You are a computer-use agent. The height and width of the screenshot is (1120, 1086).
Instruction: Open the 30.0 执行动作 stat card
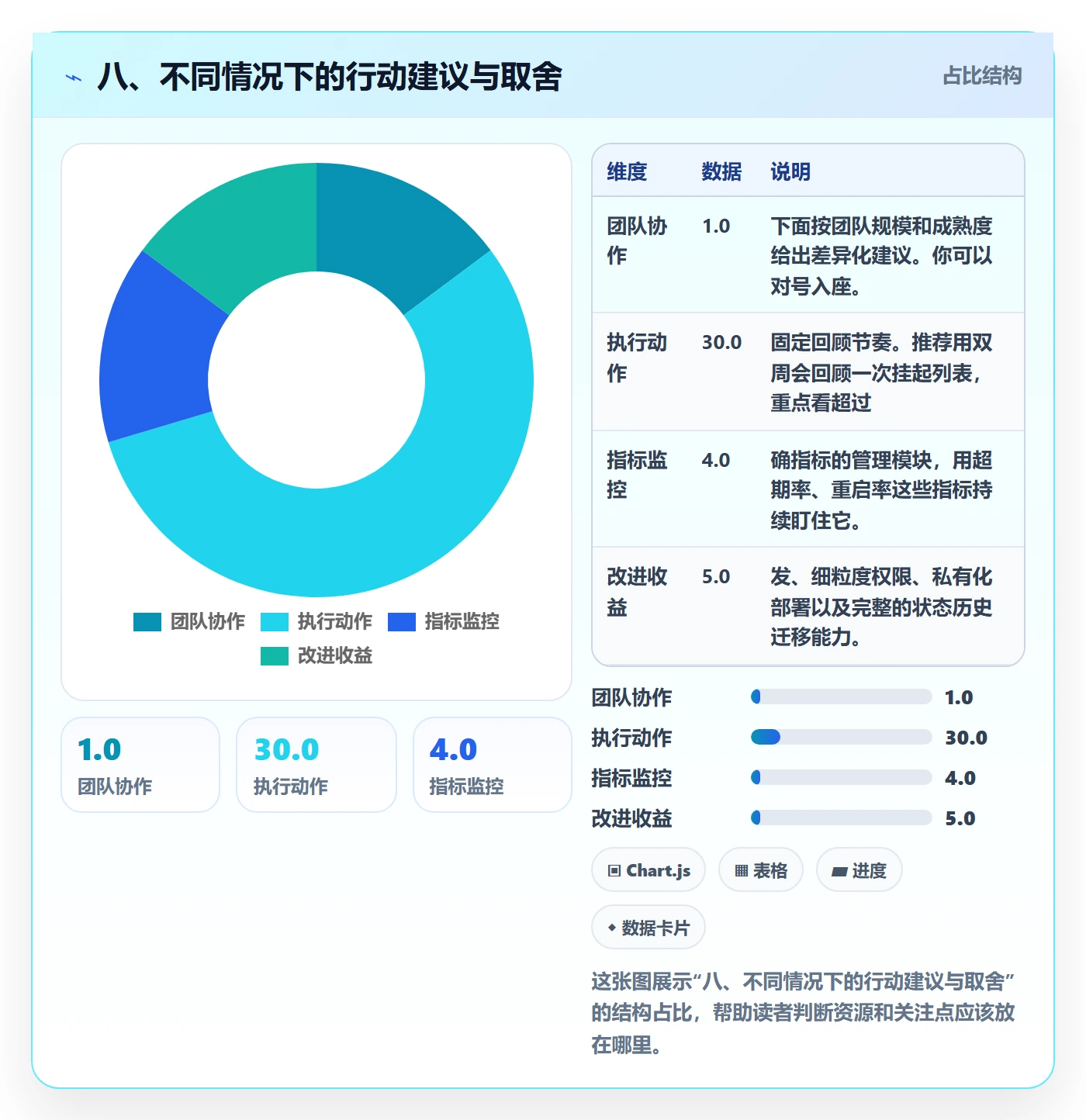pos(316,765)
